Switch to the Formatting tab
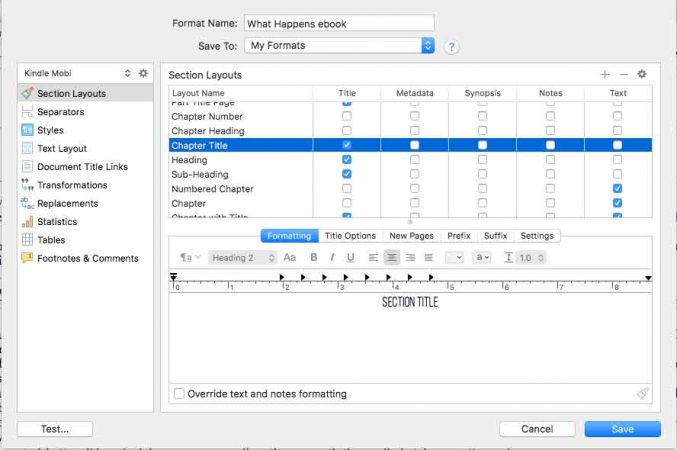 coord(289,236)
